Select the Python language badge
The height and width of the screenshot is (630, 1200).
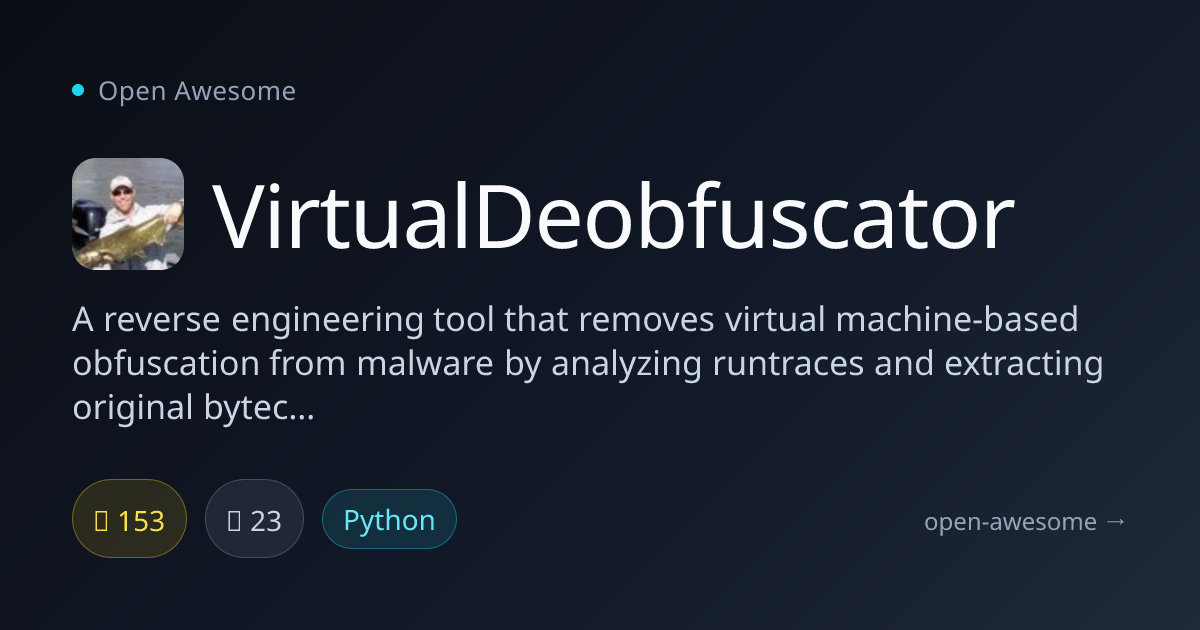(x=389, y=519)
